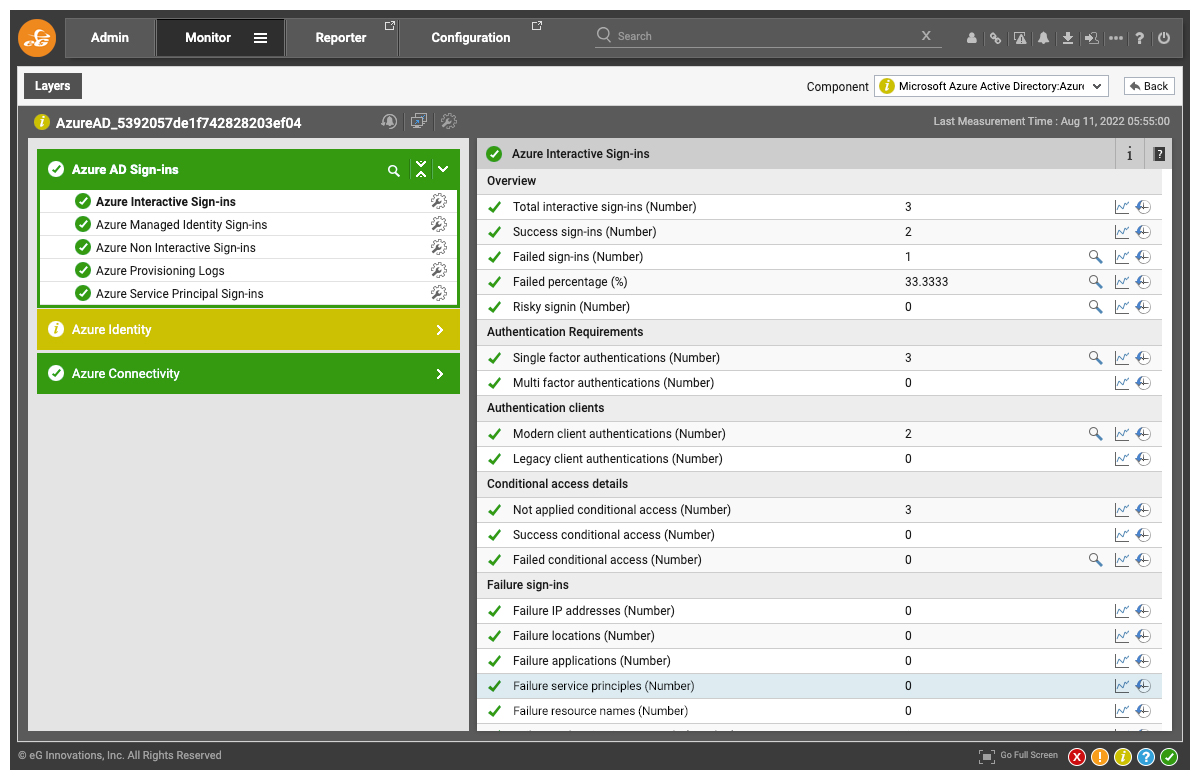Configure Azure Non Interactive Sign-ins test

point(438,247)
